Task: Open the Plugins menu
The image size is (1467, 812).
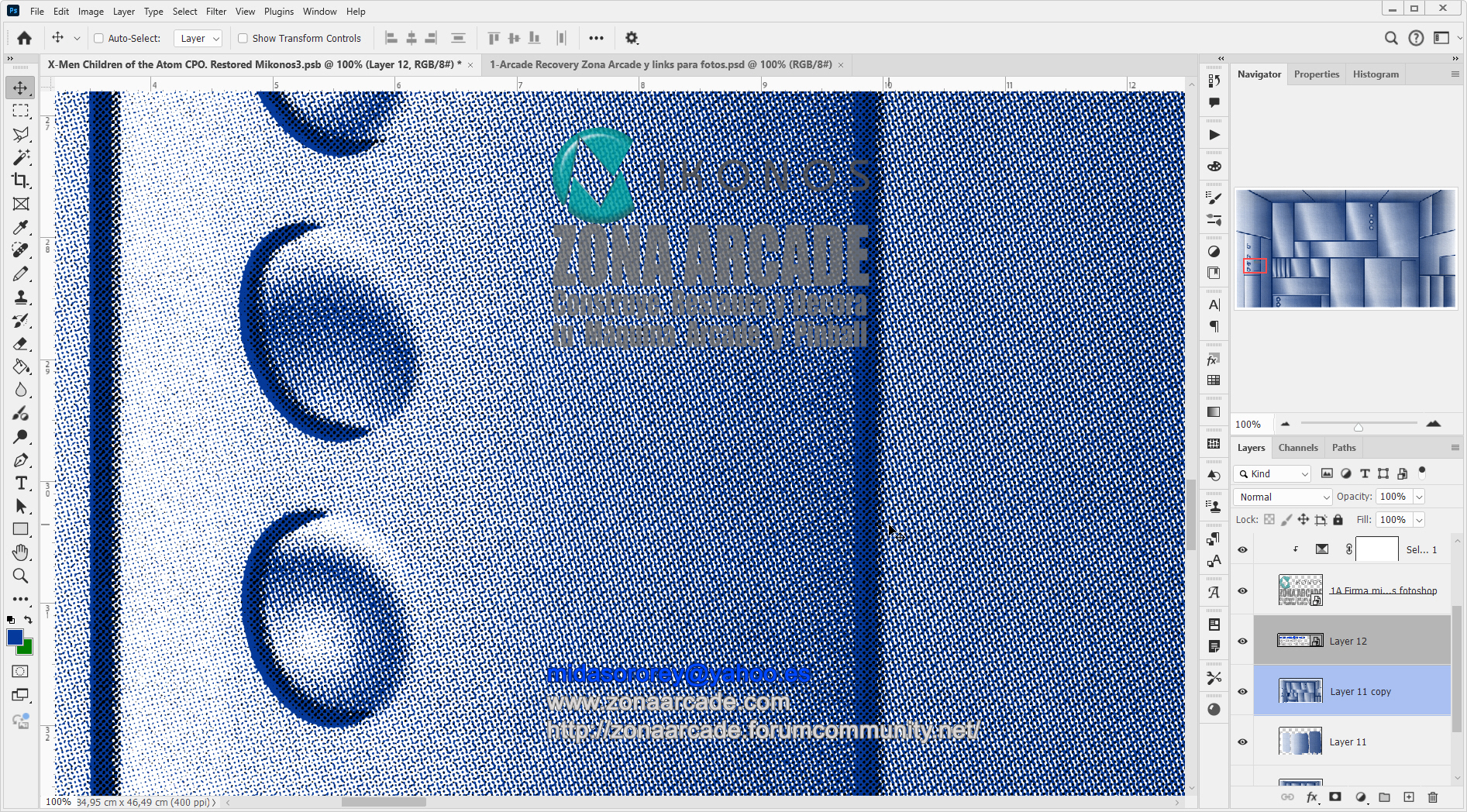Action: click(279, 12)
